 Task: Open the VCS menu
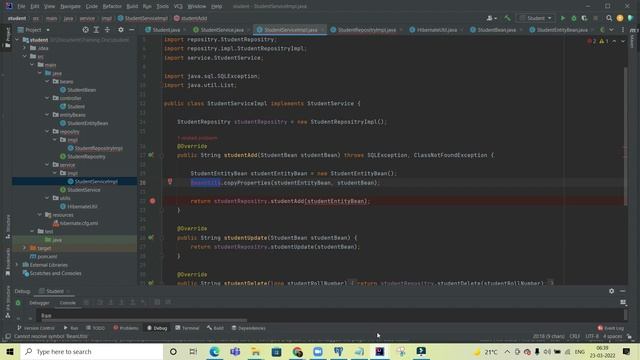coord(178,6)
